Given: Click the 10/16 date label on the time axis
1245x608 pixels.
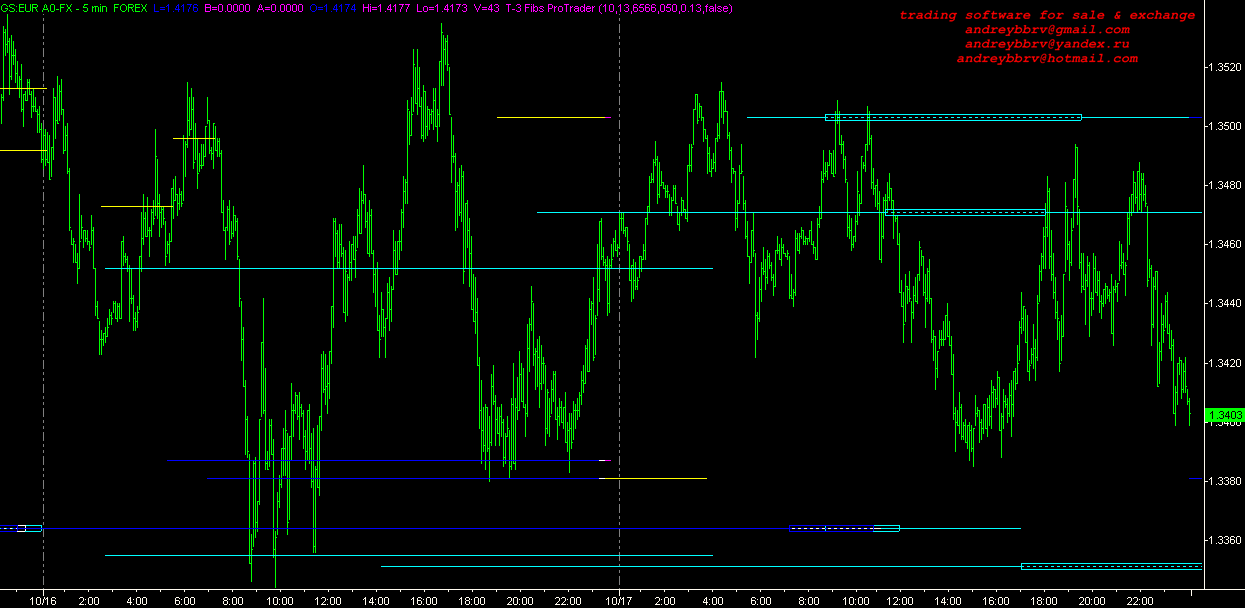Looking at the screenshot, I should [43, 600].
